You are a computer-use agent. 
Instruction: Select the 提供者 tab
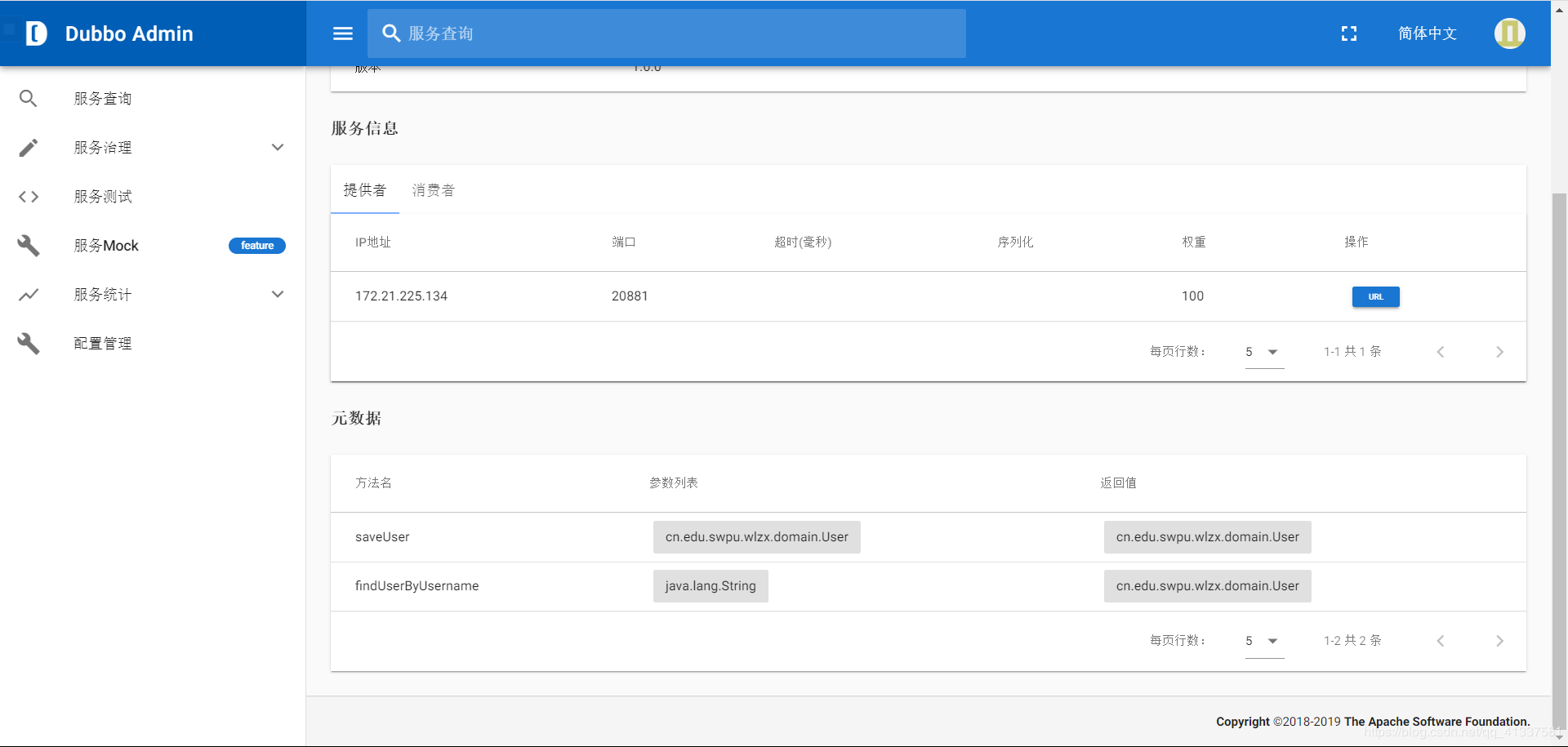tap(365, 190)
